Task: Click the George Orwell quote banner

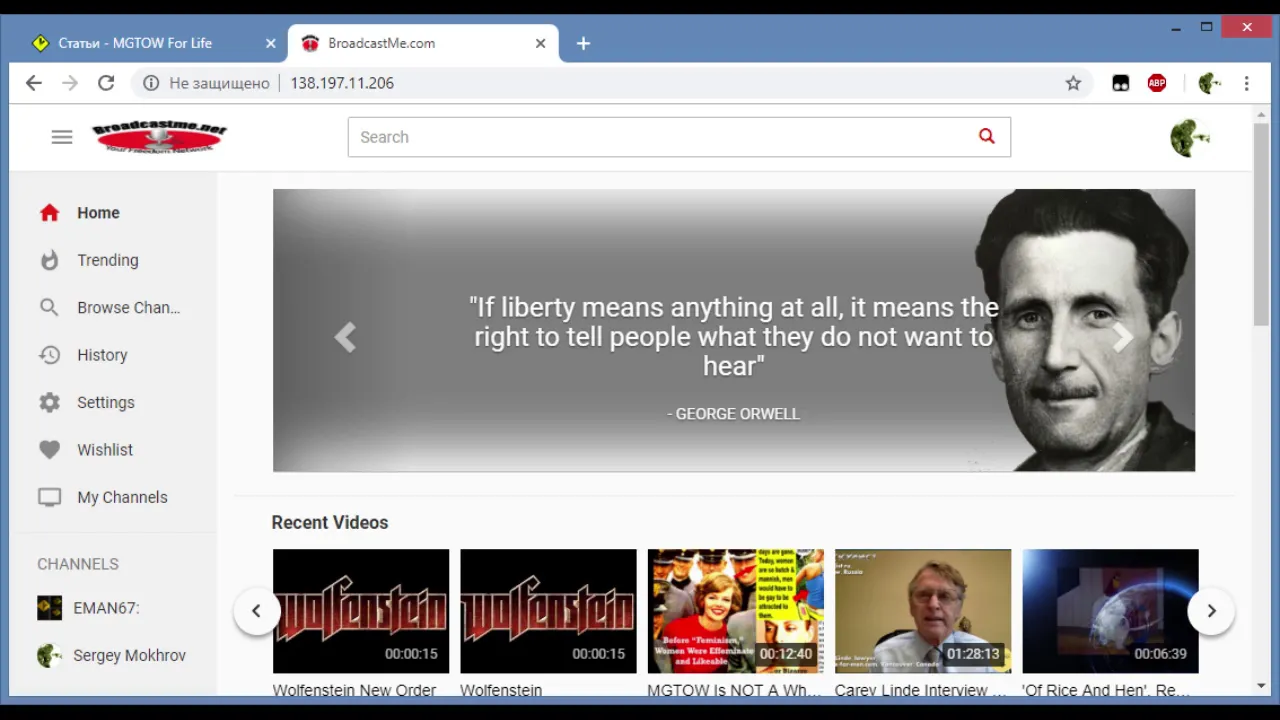Action: pyautogui.click(x=734, y=330)
